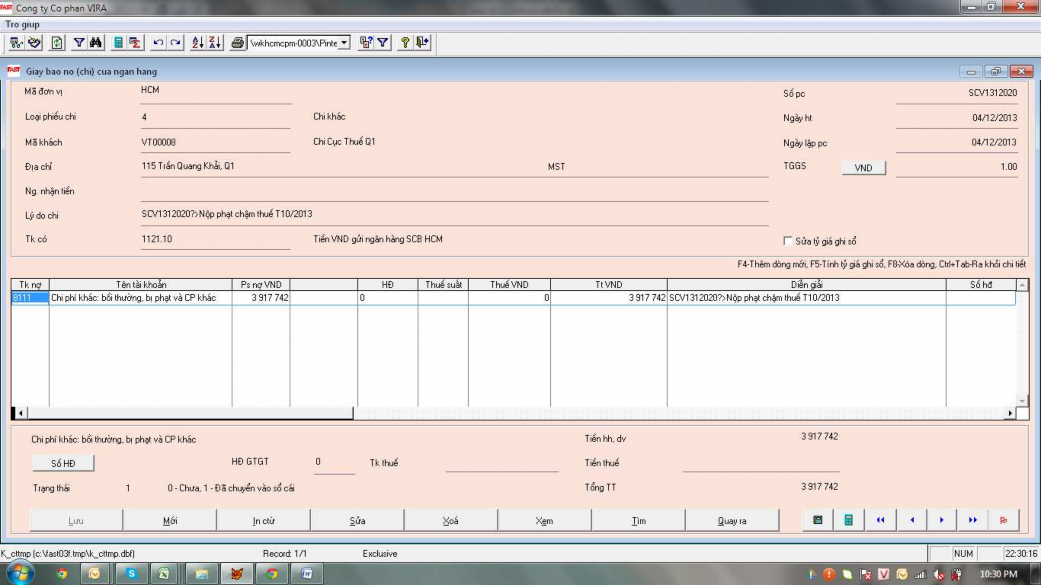Click the 'Số HĐ' button
1041x585 pixels.
click(x=63, y=463)
